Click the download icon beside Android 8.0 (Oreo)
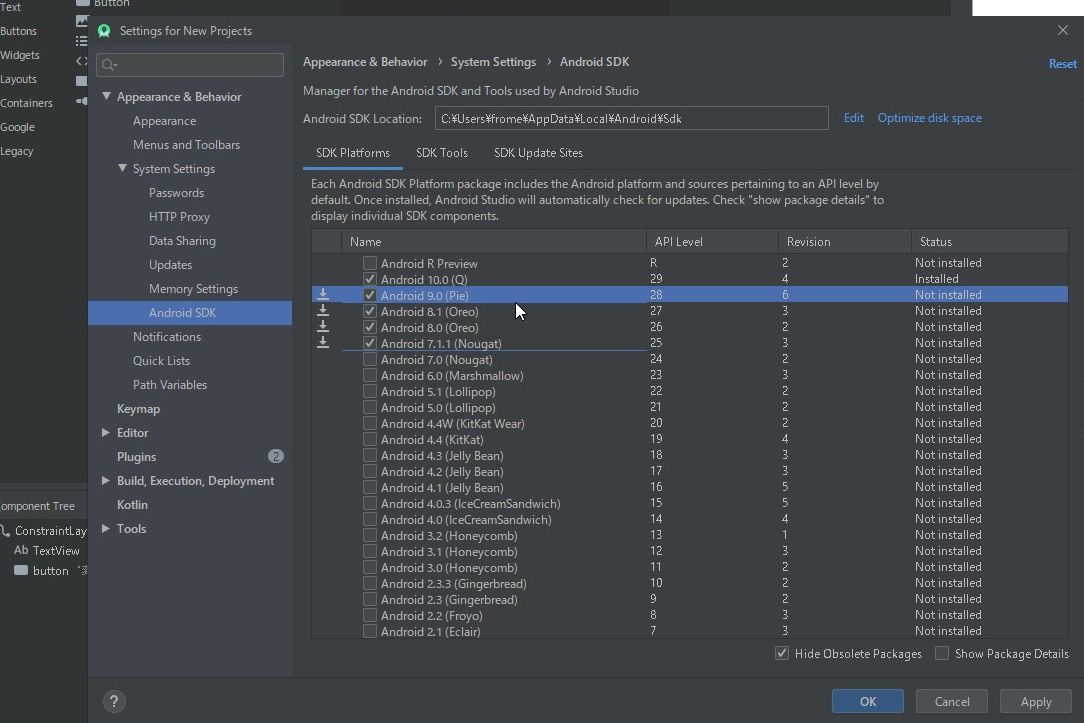Viewport: 1084px width, 723px height. (323, 327)
